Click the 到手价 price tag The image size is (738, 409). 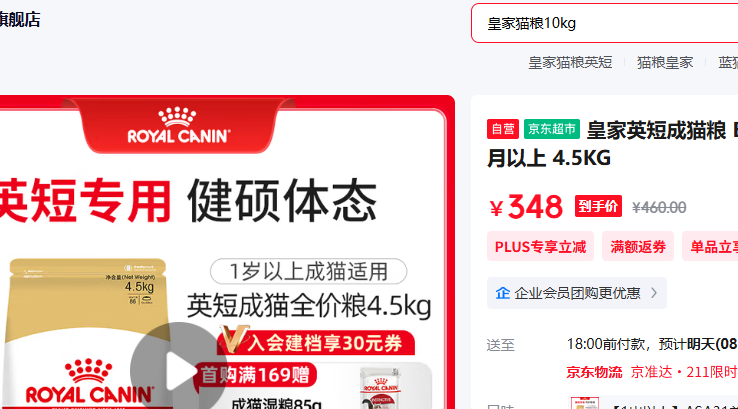click(598, 206)
